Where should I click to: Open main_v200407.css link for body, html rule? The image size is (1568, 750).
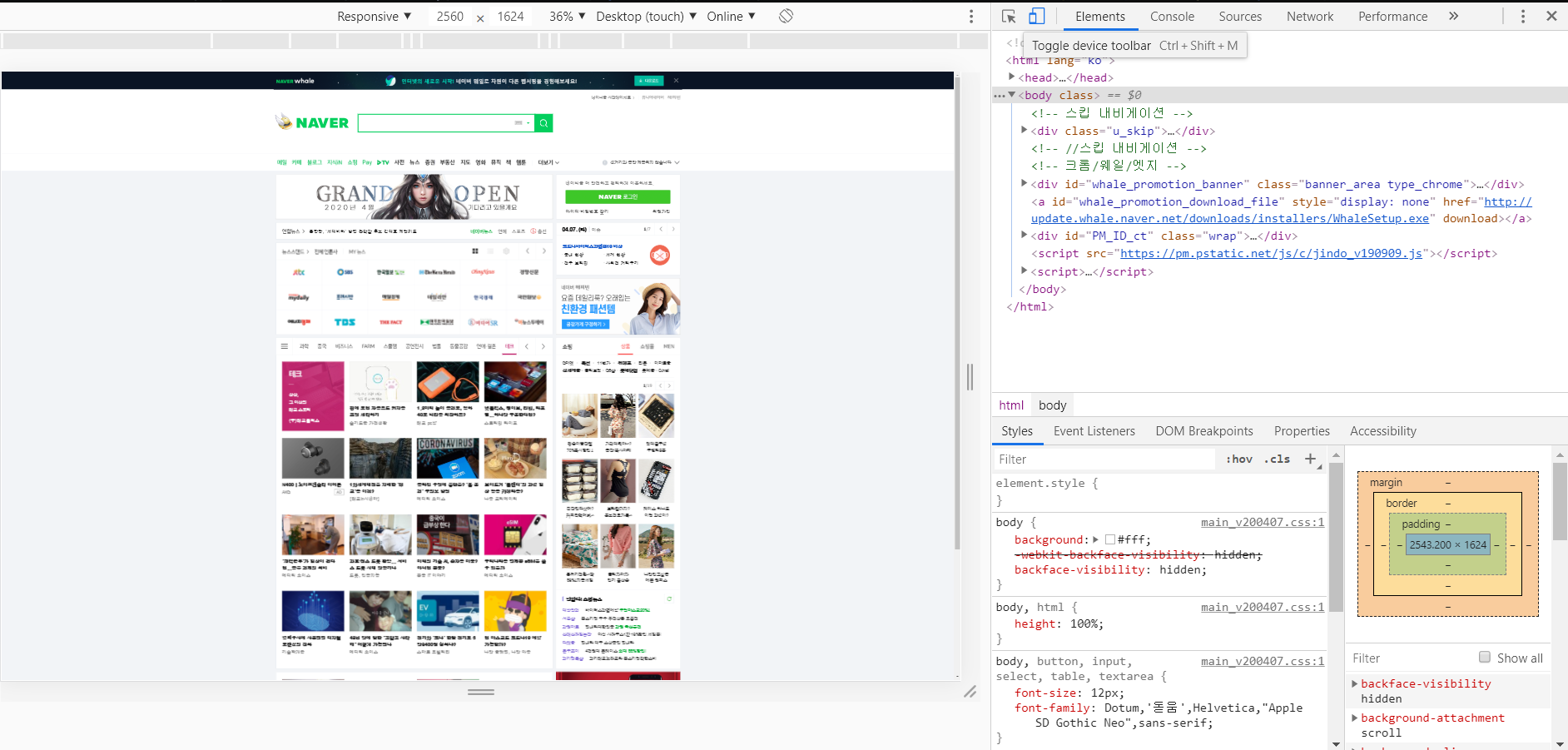pyautogui.click(x=1262, y=608)
